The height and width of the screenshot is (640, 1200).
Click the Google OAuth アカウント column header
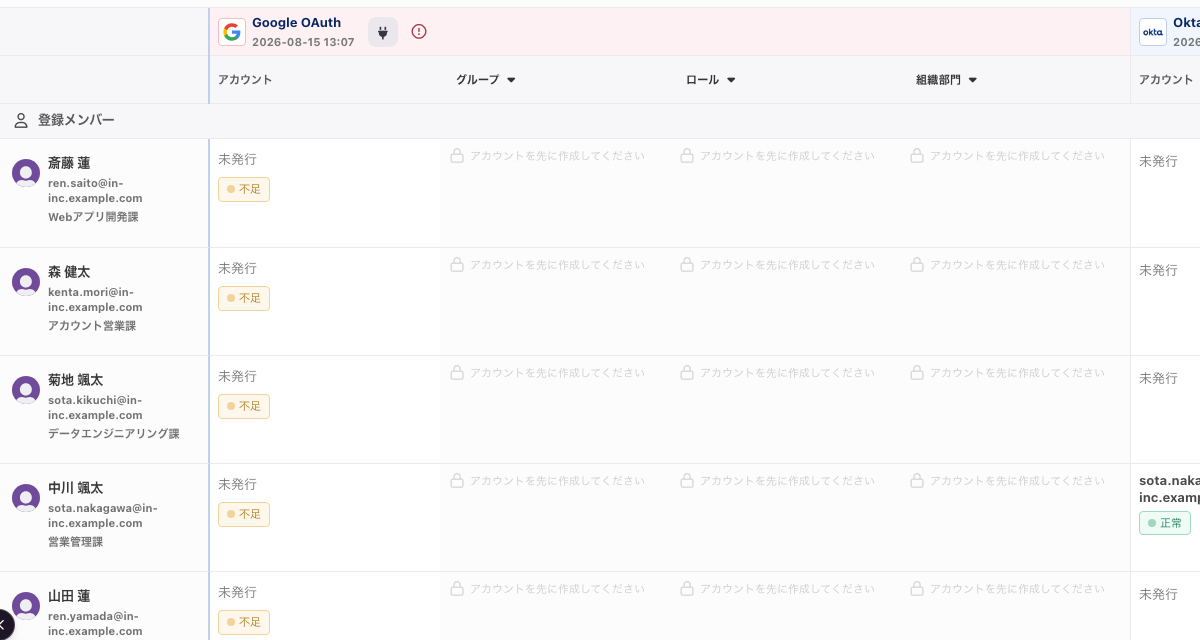245,80
